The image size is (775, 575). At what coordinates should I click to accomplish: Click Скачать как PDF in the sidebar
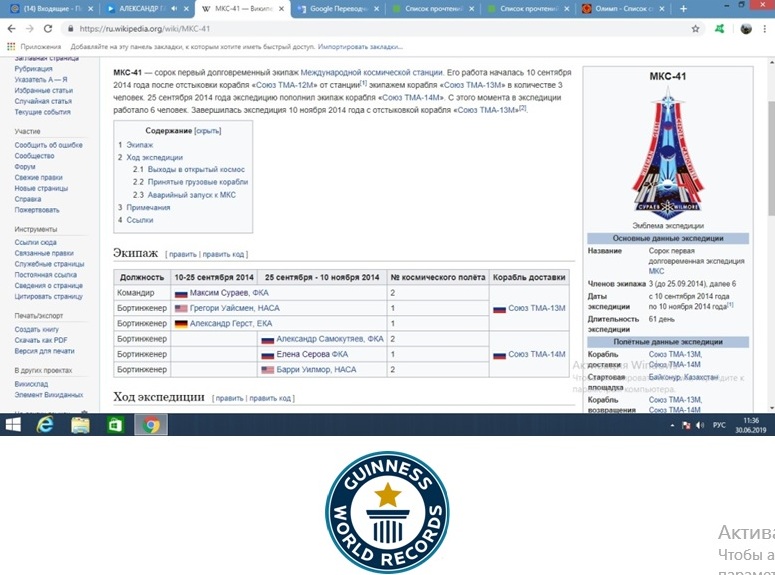[41, 340]
